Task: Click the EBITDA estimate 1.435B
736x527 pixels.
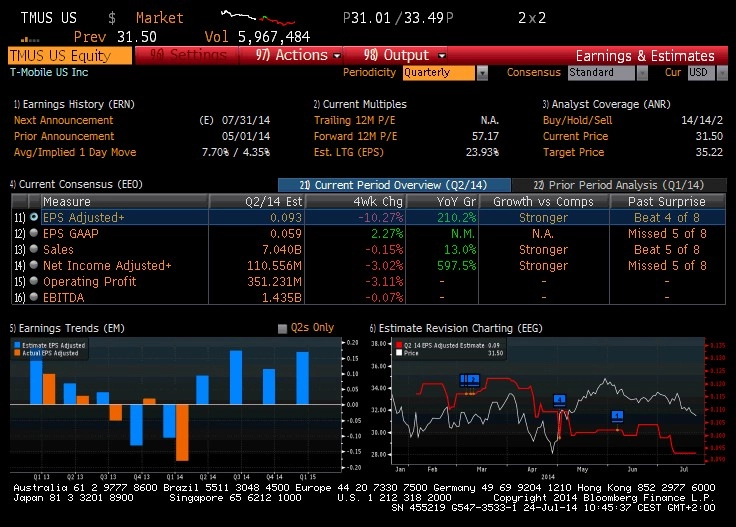Action: (x=282, y=297)
